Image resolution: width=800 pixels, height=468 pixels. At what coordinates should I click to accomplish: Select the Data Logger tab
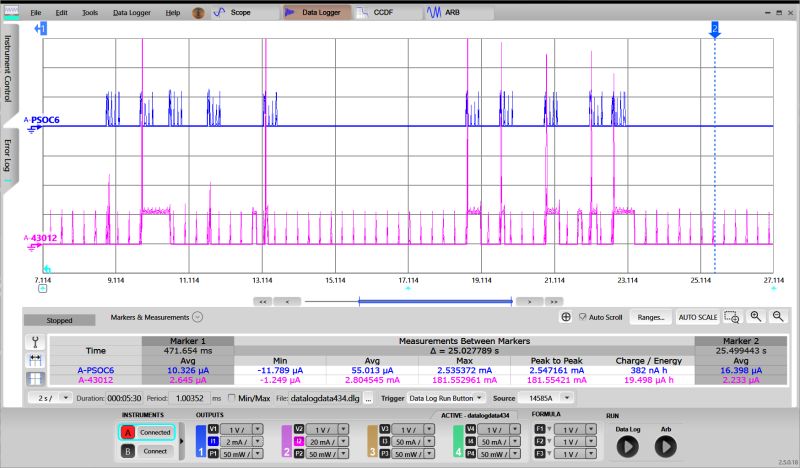[x=316, y=12]
